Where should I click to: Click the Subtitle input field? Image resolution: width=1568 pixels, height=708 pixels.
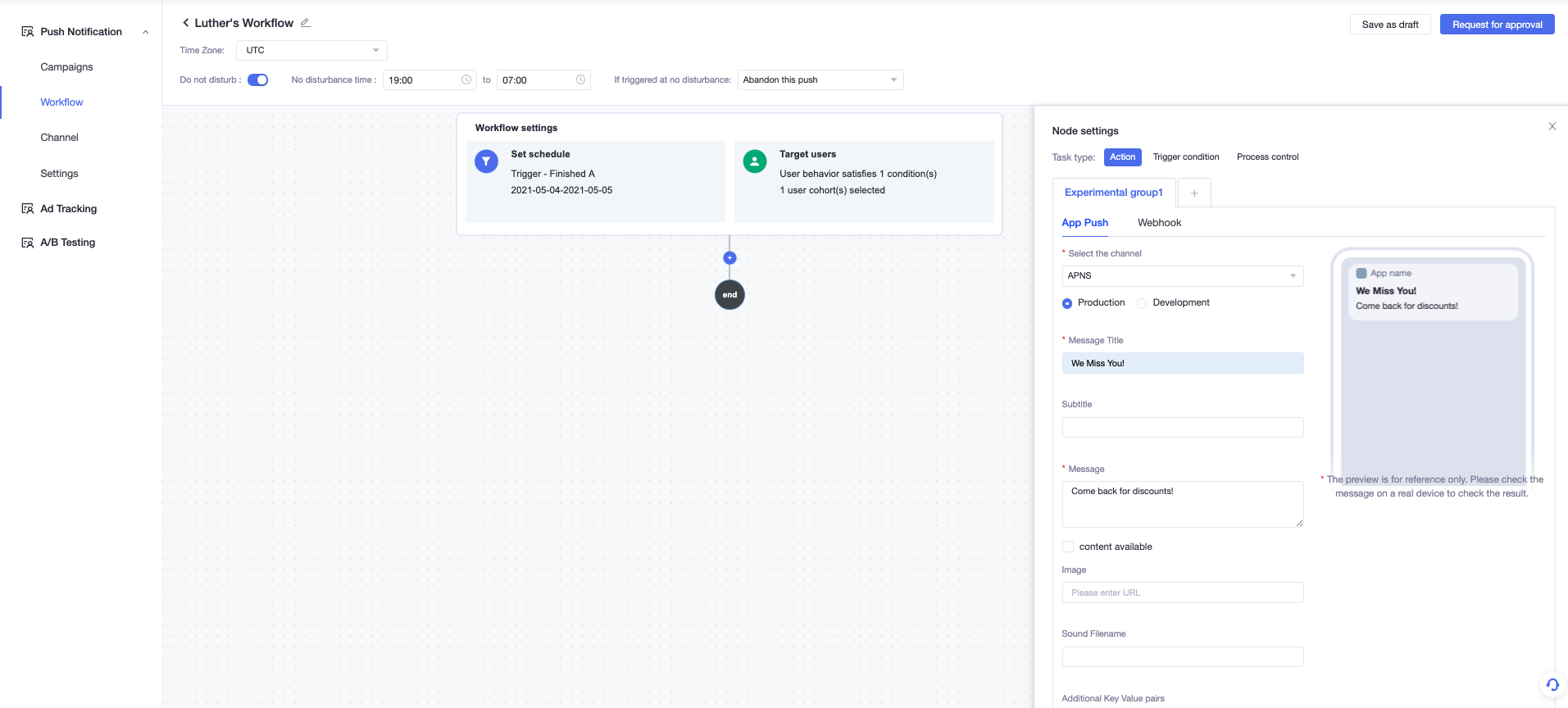[1183, 427]
